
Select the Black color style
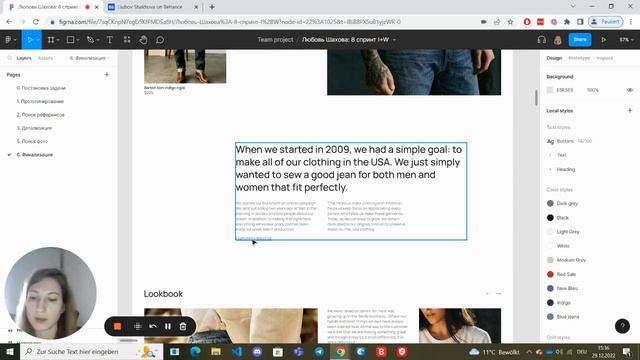[558, 218]
